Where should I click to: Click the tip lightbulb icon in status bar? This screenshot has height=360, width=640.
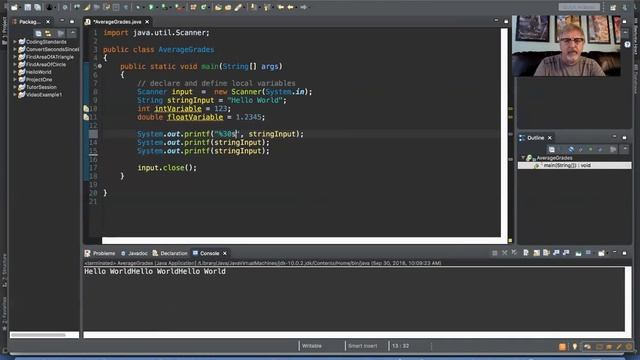tap(575, 347)
